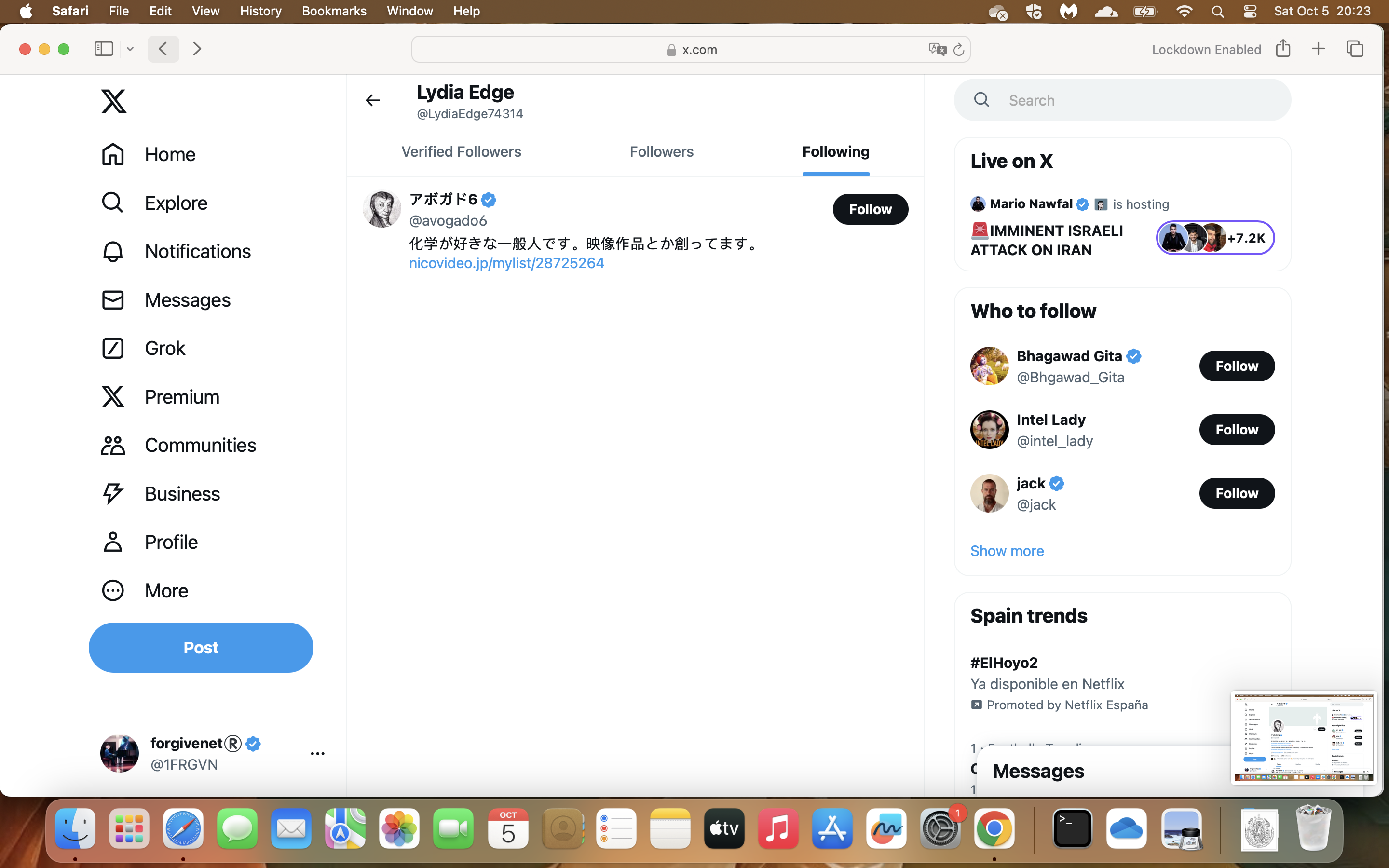Open the screenshot preview thumbnail
This screenshot has width=1389, height=868.
1304,737
